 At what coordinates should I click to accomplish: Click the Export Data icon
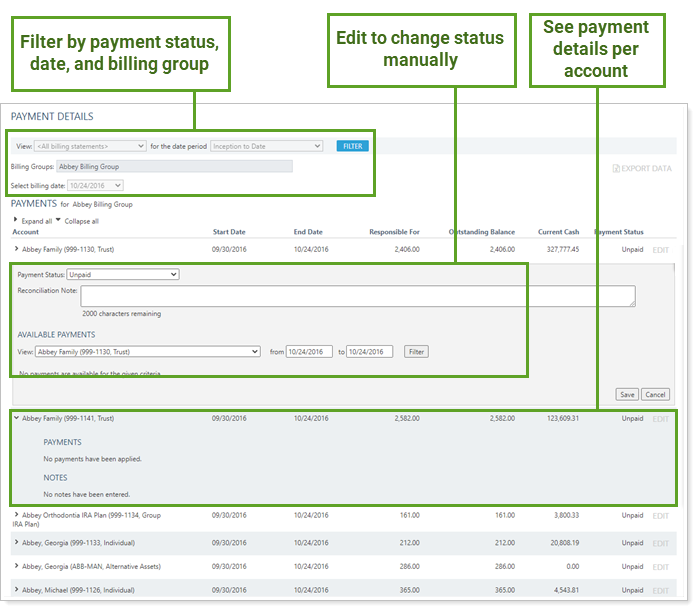[617, 168]
